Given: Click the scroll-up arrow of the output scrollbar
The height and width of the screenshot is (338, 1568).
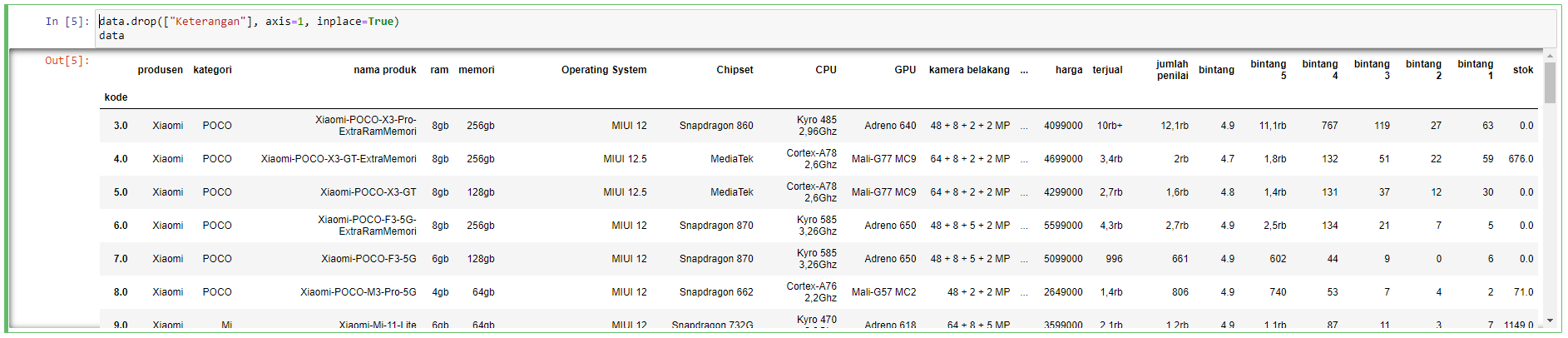Looking at the screenshot, I should [x=1550, y=56].
